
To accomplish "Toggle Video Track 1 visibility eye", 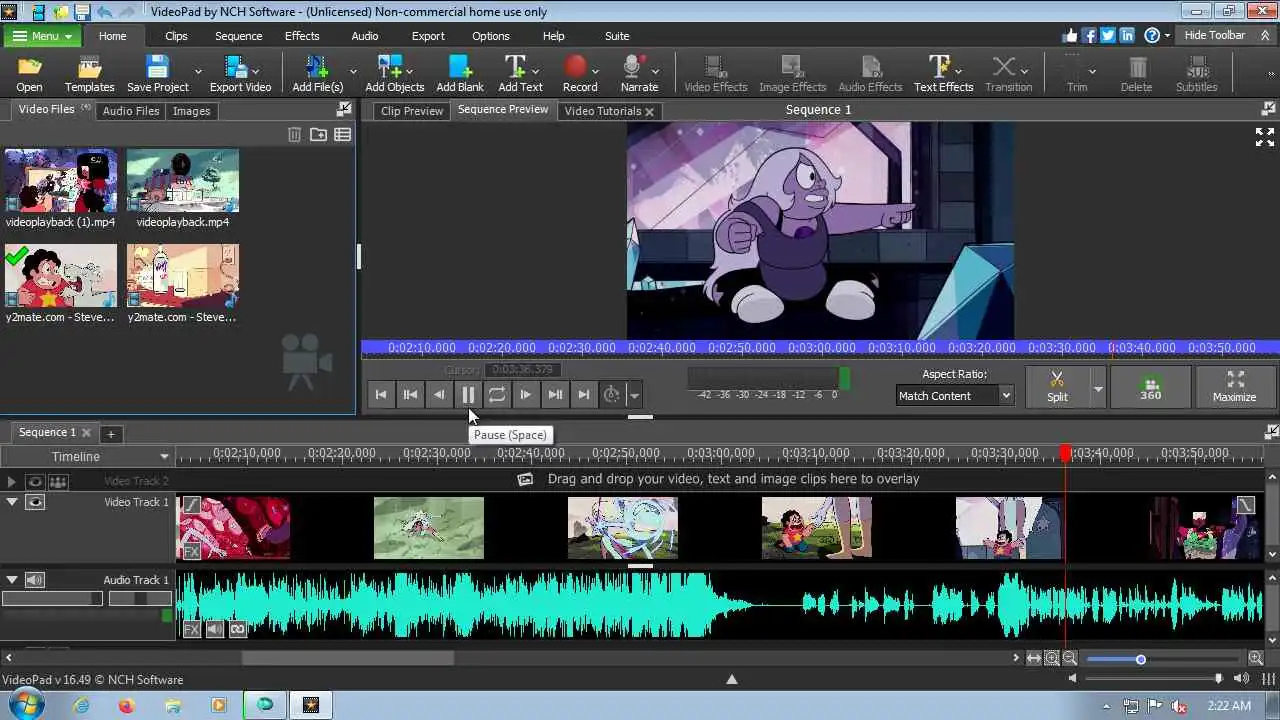I will click(35, 502).
